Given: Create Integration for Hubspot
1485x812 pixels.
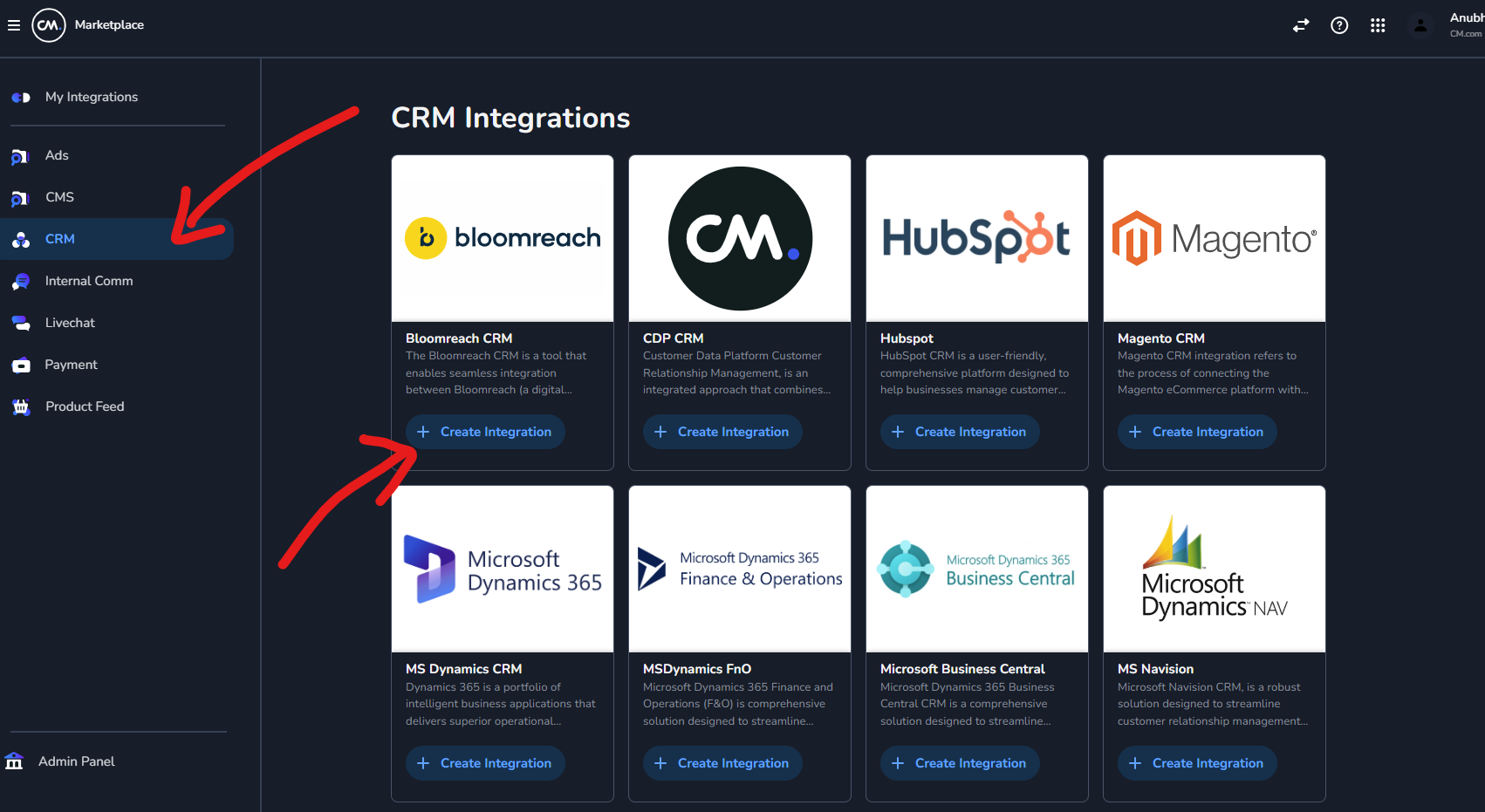Looking at the screenshot, I should point(960,432).
